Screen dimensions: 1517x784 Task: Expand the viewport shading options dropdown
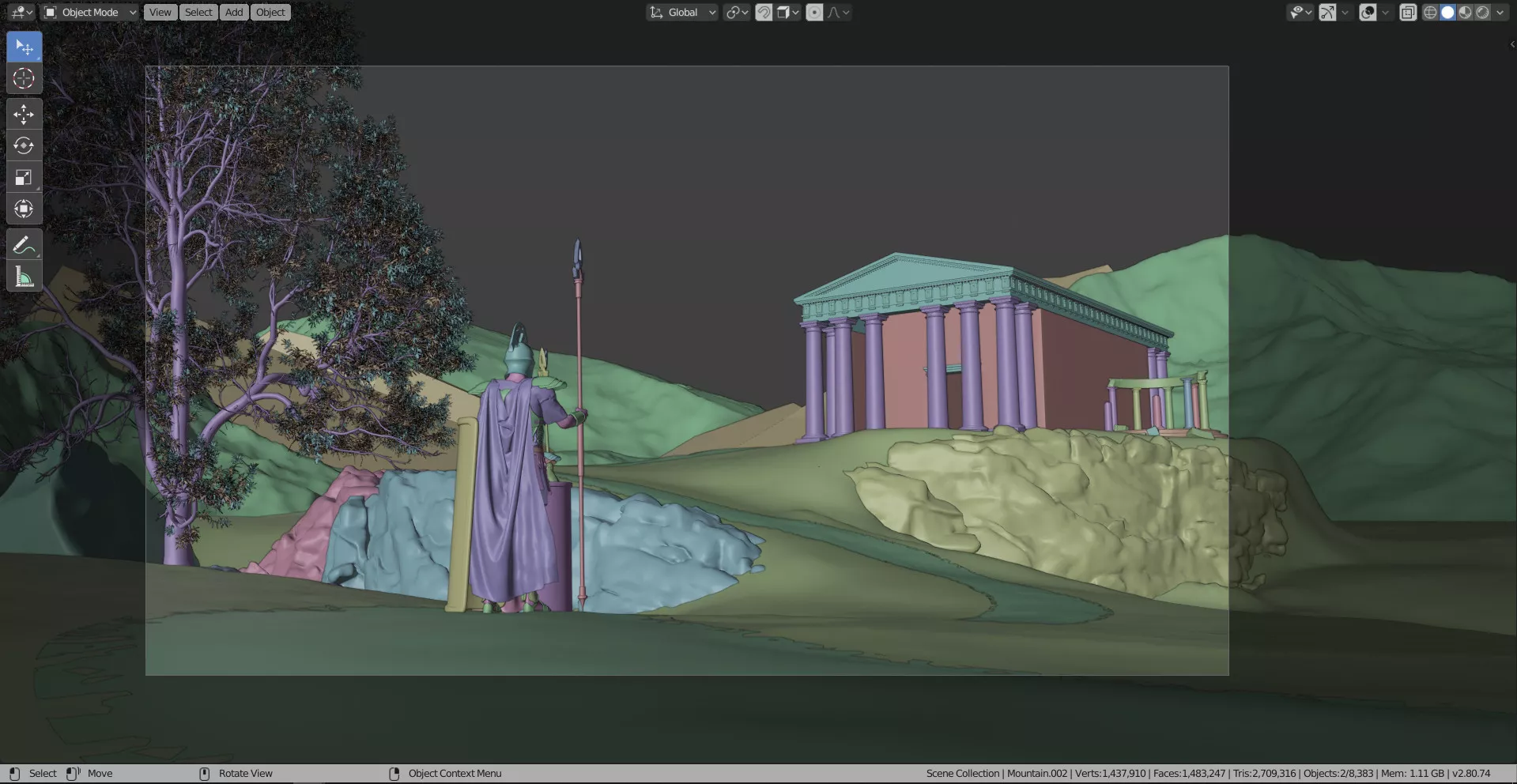click(1500, 13)
